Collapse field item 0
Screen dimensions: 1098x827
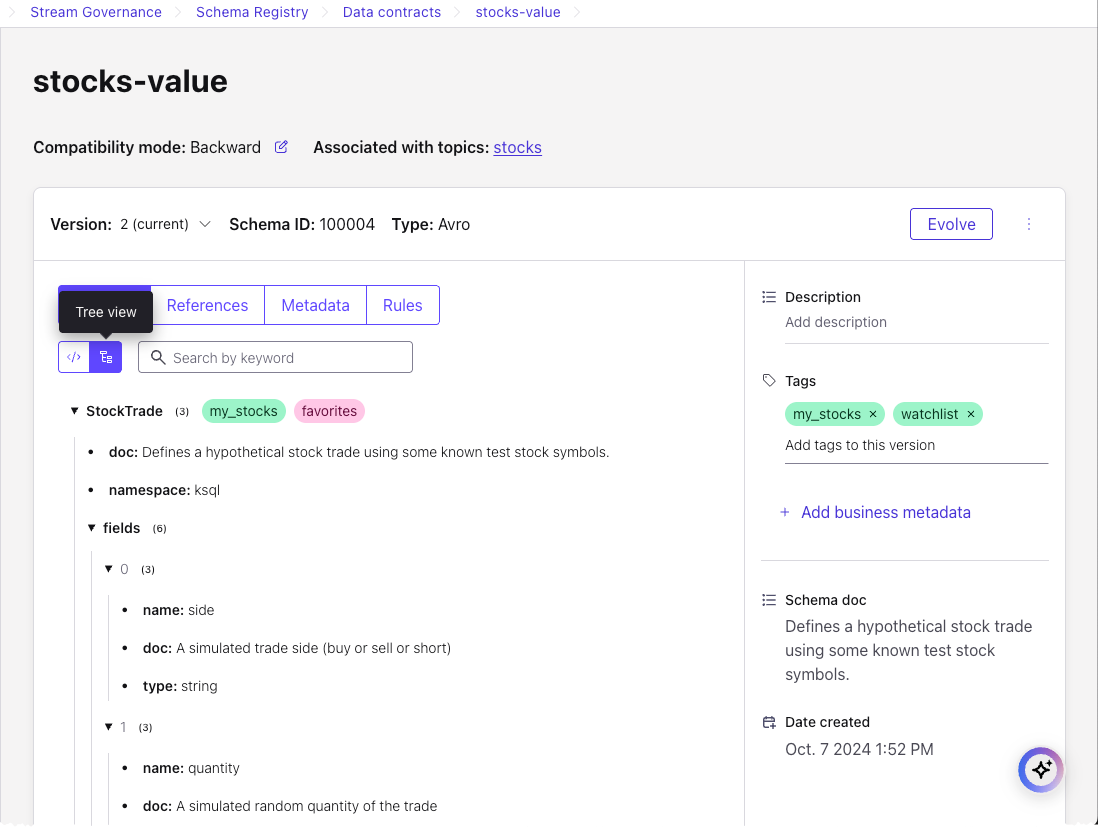(x=109, y=569)
